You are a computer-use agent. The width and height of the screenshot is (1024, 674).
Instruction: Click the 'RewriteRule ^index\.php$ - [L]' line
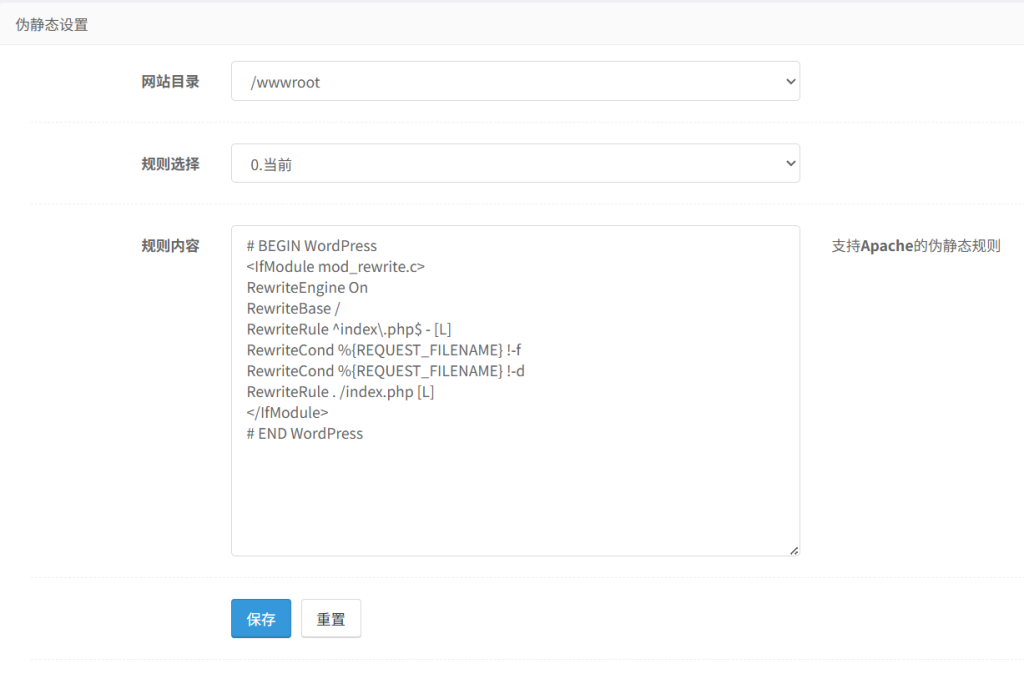[x=349, y=329]
